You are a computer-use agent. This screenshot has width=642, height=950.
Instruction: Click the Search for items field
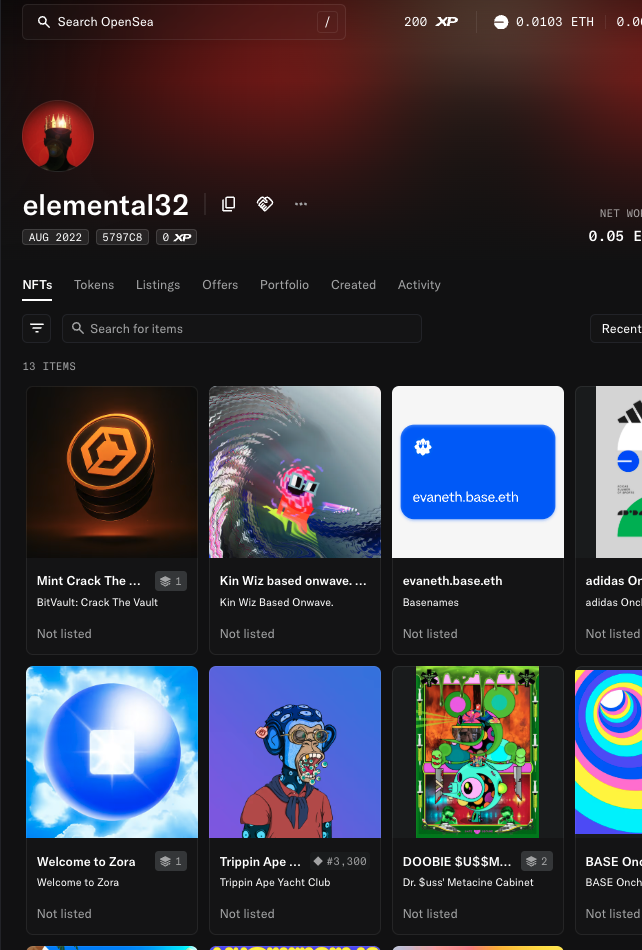pyautogui.click(x=250, y=328)
